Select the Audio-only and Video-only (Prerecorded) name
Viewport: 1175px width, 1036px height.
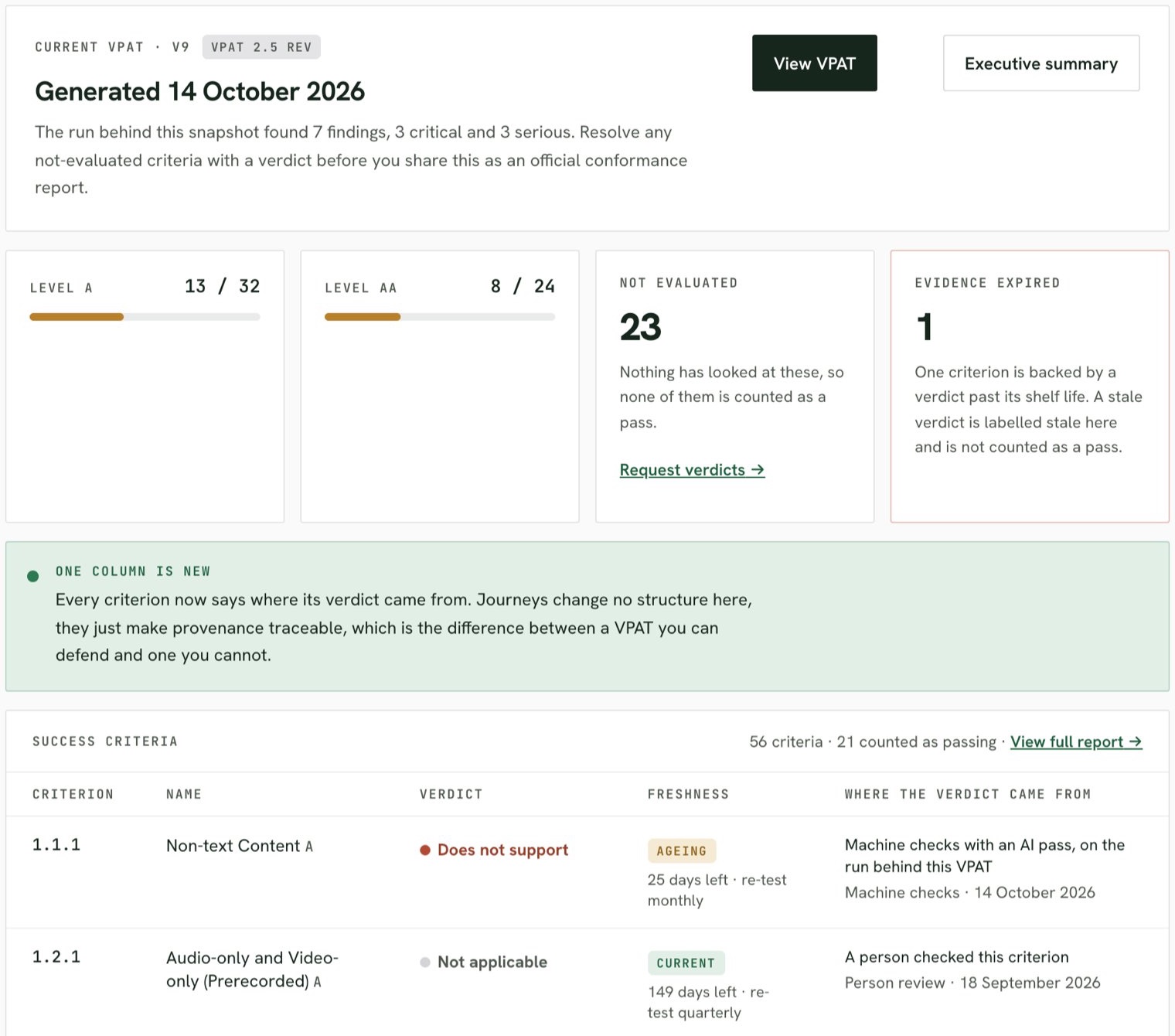[x=253, y=970]
